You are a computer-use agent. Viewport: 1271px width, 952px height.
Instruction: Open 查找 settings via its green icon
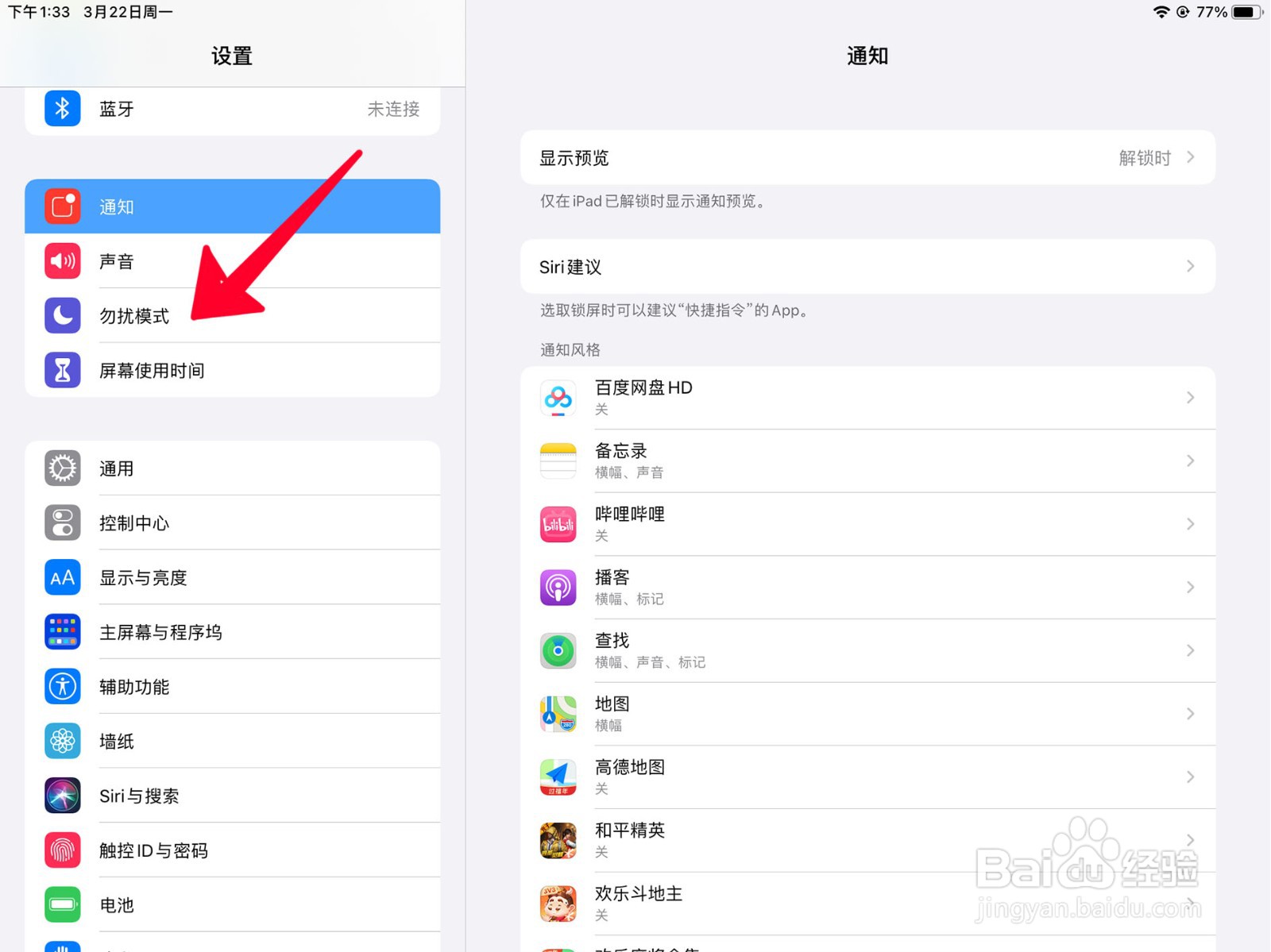point(558,650)
